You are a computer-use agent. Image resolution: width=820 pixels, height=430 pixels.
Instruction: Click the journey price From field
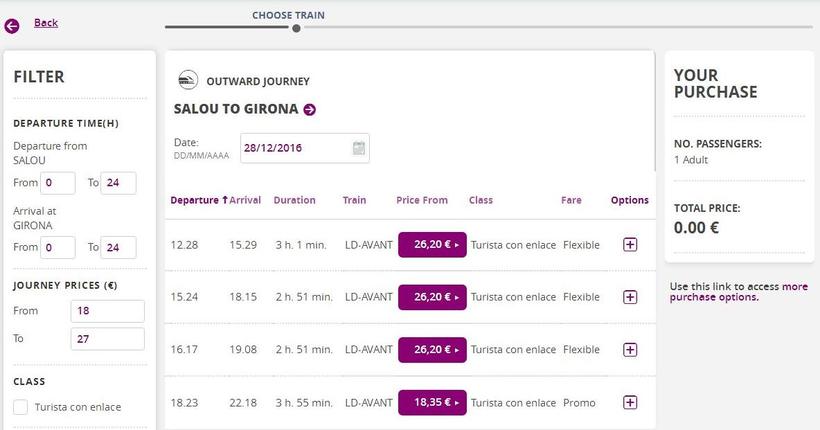coord(107,311)
